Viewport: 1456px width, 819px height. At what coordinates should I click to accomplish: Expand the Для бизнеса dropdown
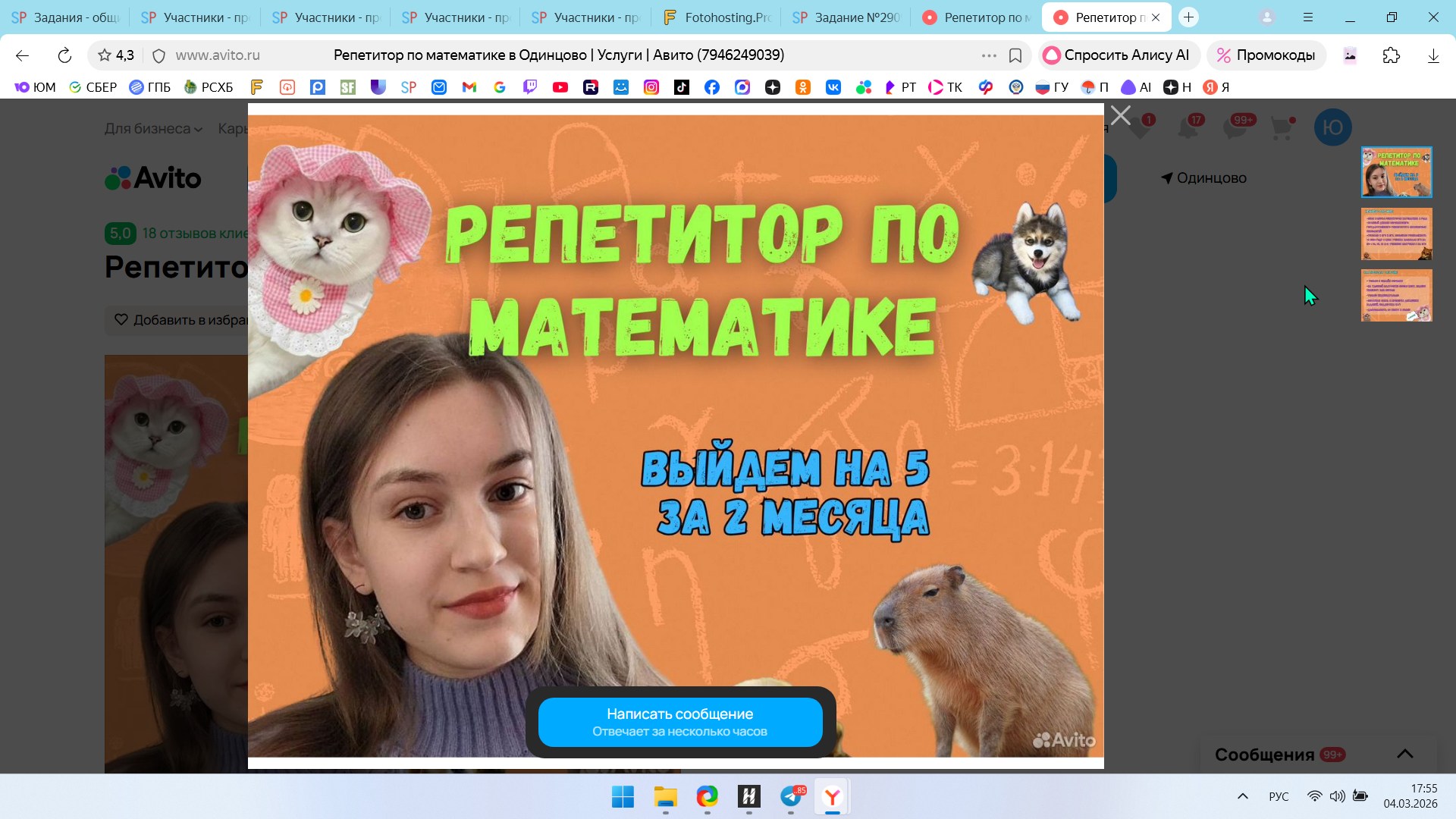(153, 129)
